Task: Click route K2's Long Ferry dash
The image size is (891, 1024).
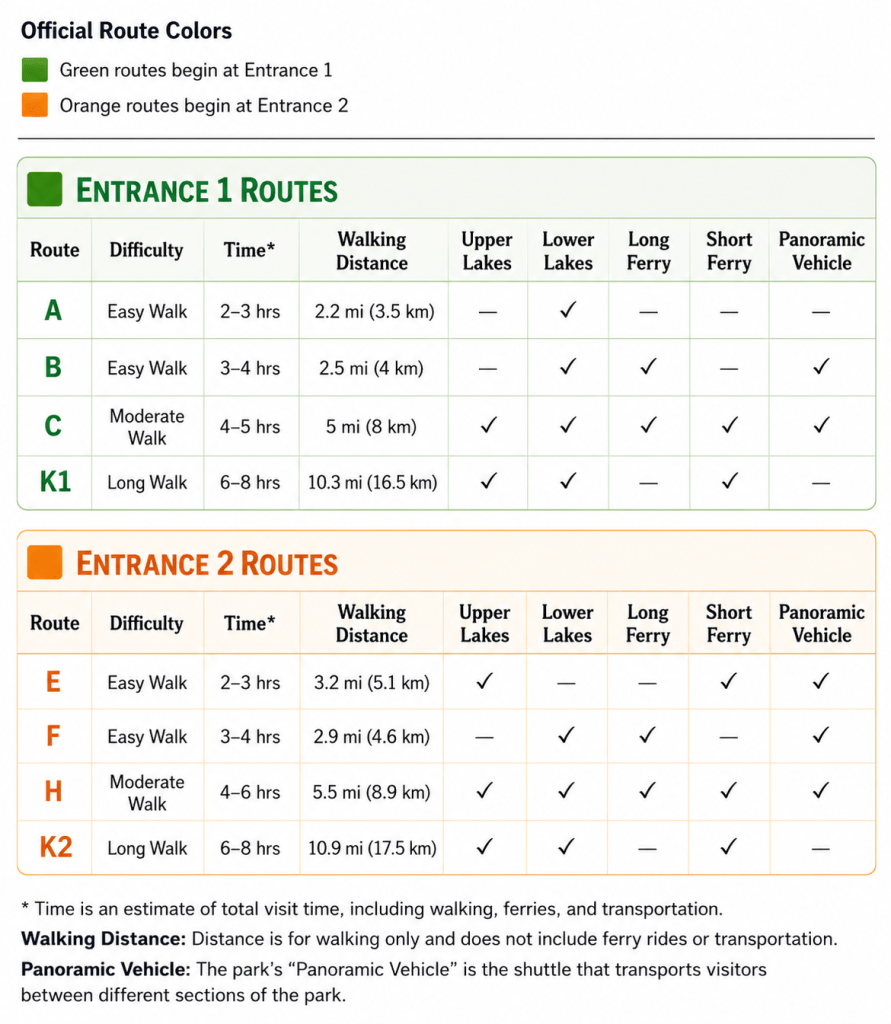Action: point(647,849)
